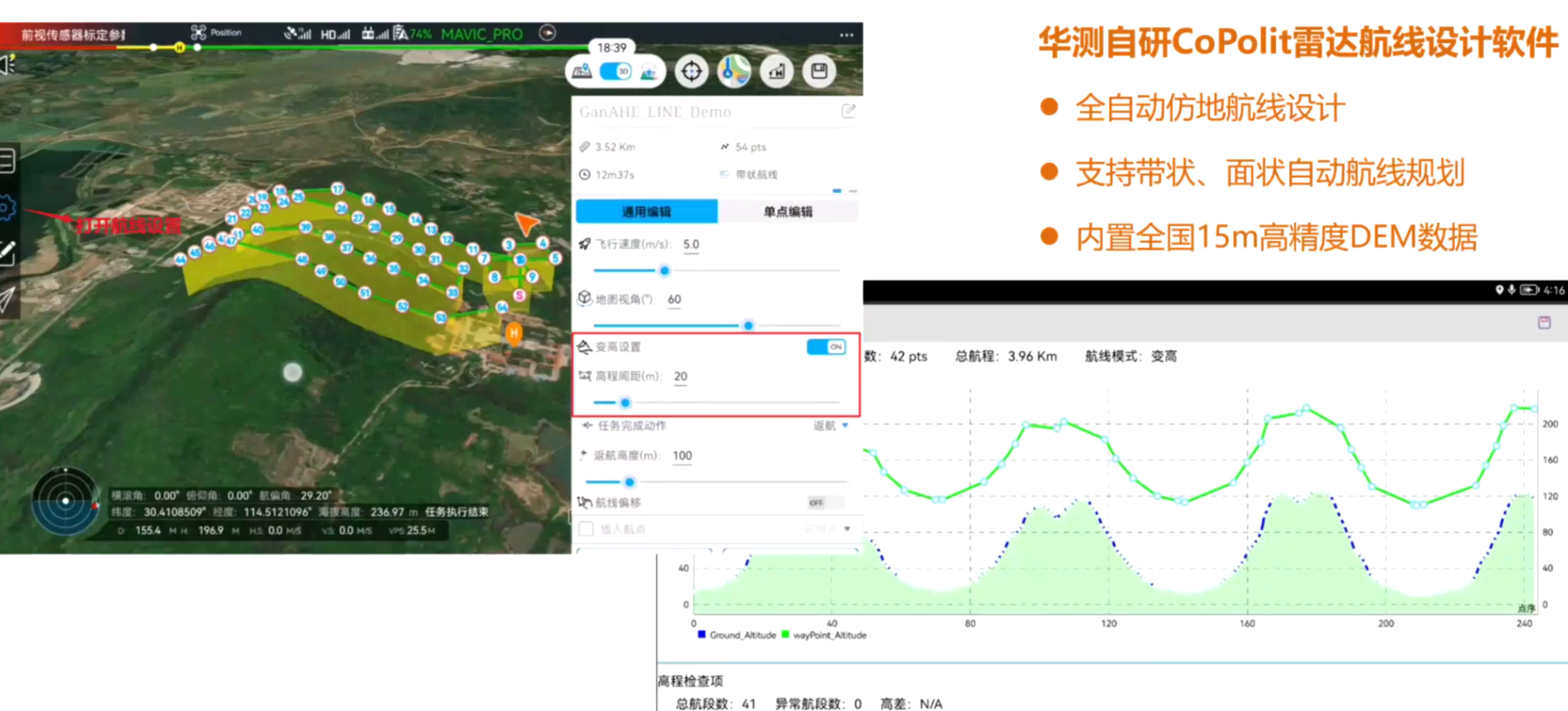Toggle the 变高设置 ON switch
This screenshot has width=1568, height=711.
click(826, 347)
